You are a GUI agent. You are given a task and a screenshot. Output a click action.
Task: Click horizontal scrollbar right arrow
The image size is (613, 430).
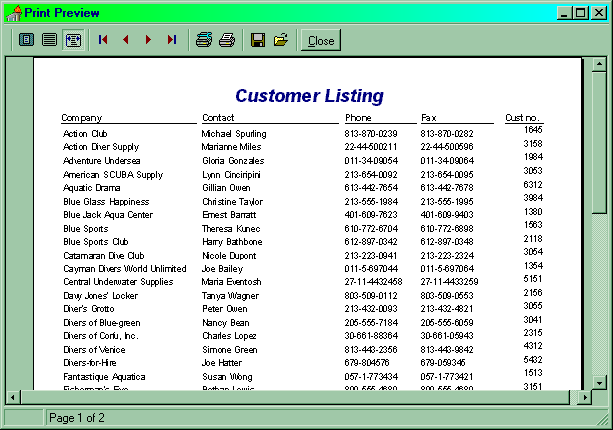[x=584, y=398]
